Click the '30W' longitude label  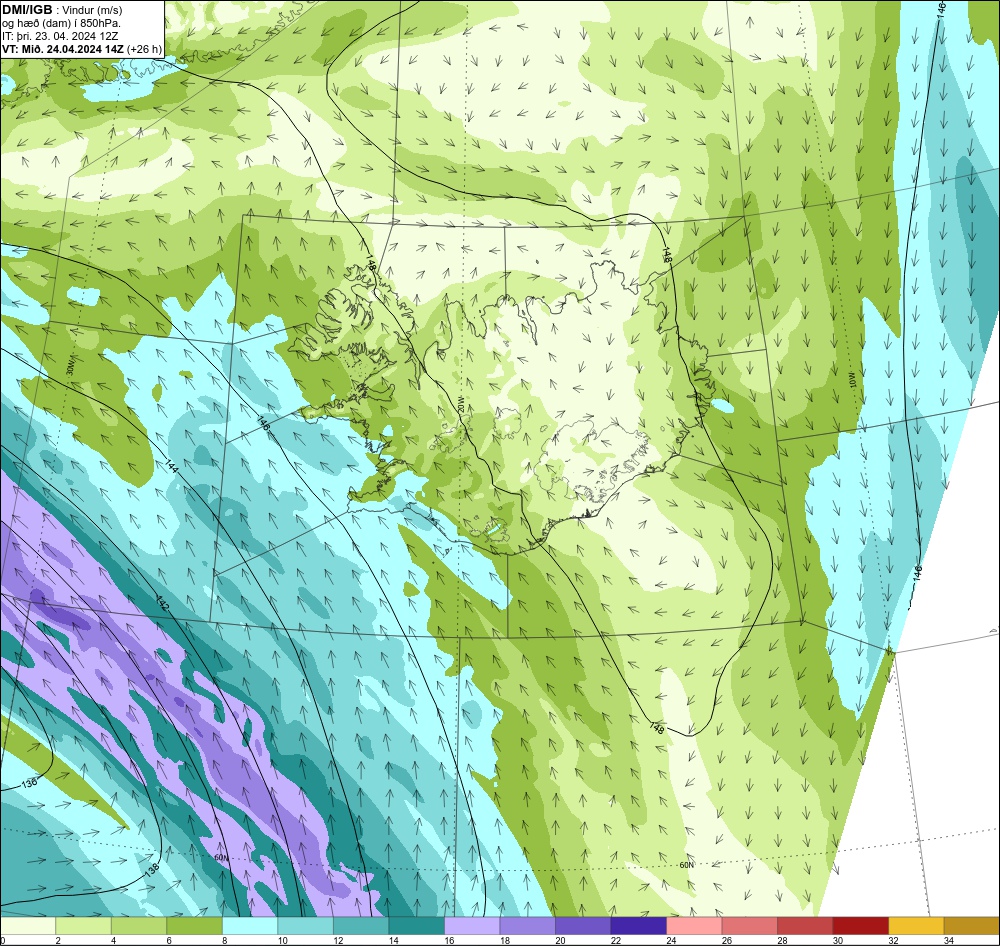click(x=70, y=366)
